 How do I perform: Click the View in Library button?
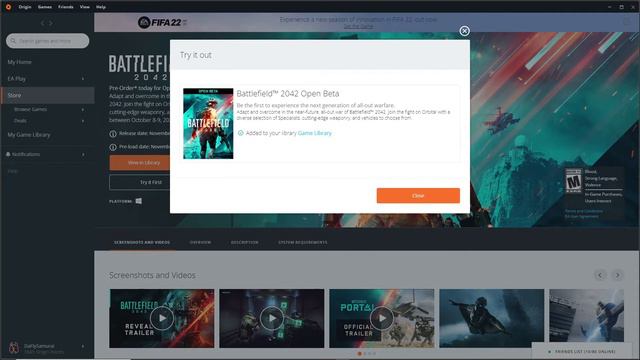(140, 162)
